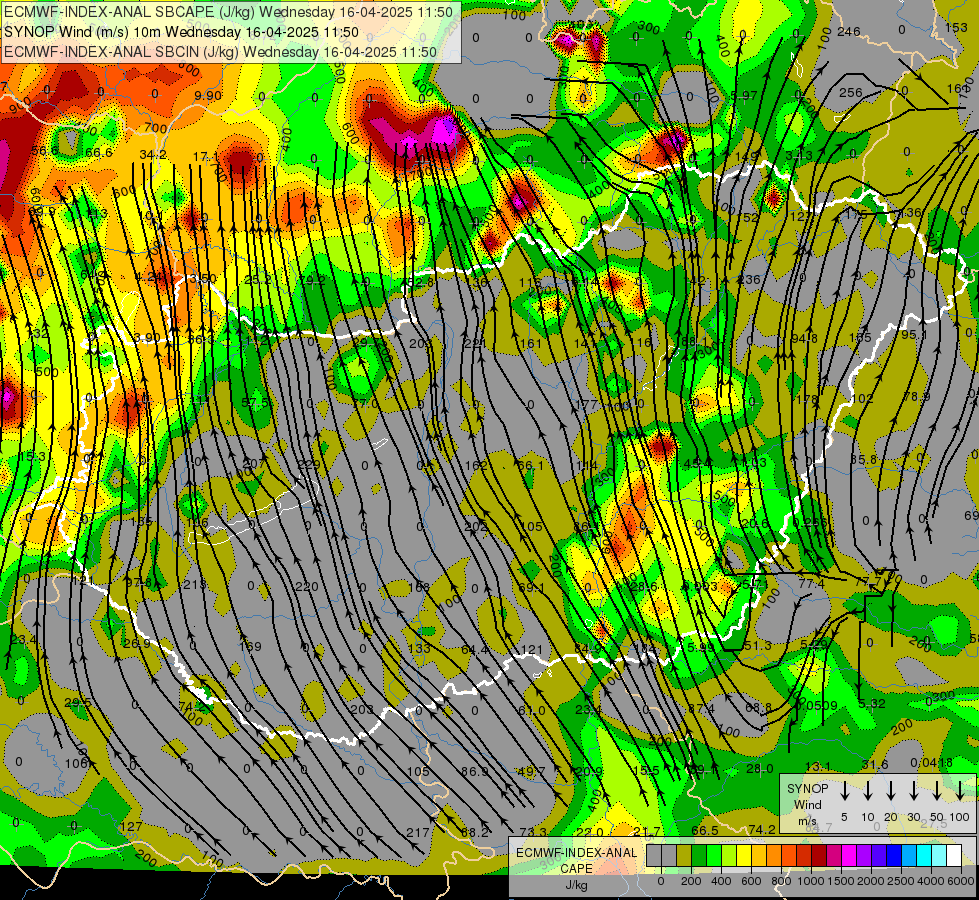Image resolution: width=979 pixels, height=900 pixels.
Task: Click the '66.5' value on the map
Action: click(x=705, y=830)
